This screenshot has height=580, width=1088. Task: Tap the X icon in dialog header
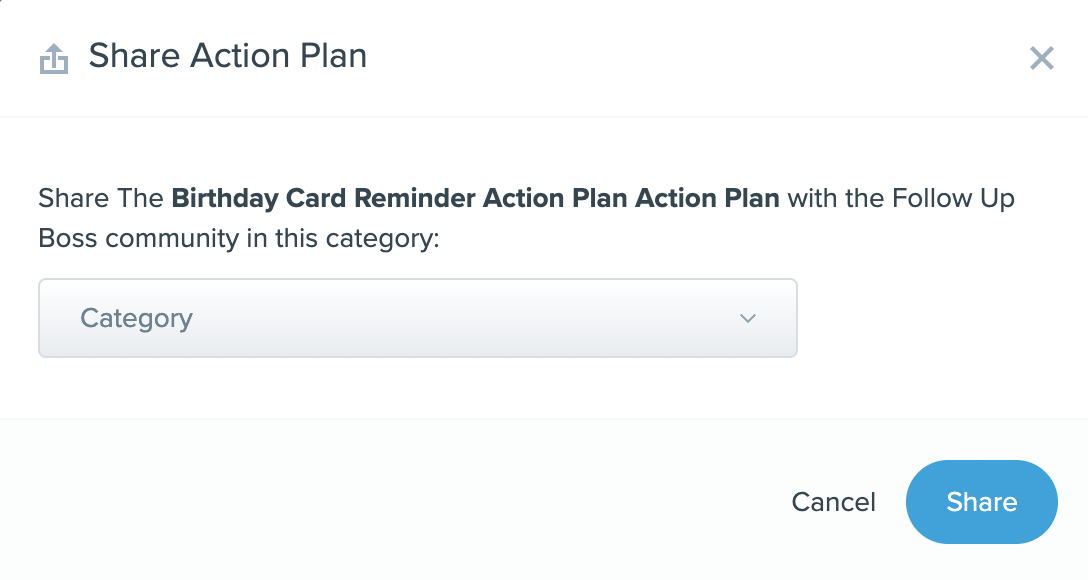pyautogui.click(x=1042, y=58)
